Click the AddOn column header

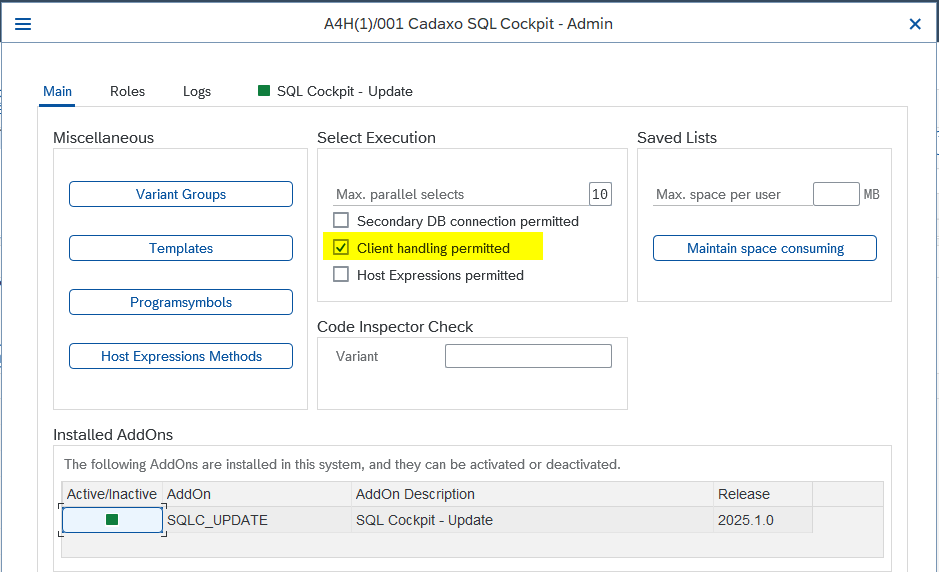coord(257,494)
